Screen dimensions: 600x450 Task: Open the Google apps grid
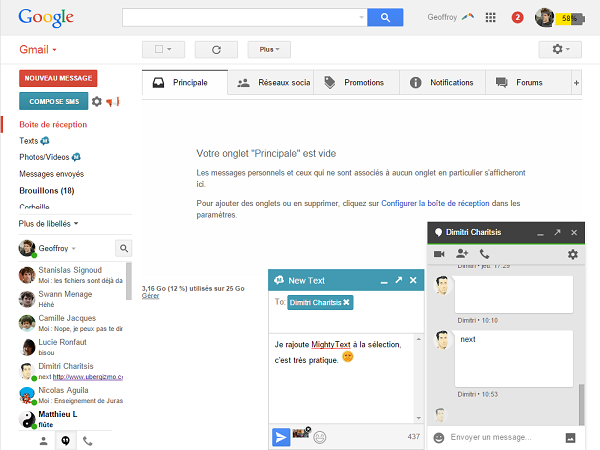(x=490, y=17)
